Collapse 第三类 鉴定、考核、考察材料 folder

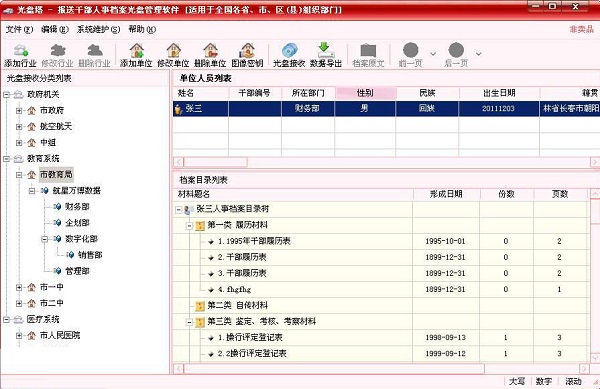189,322
